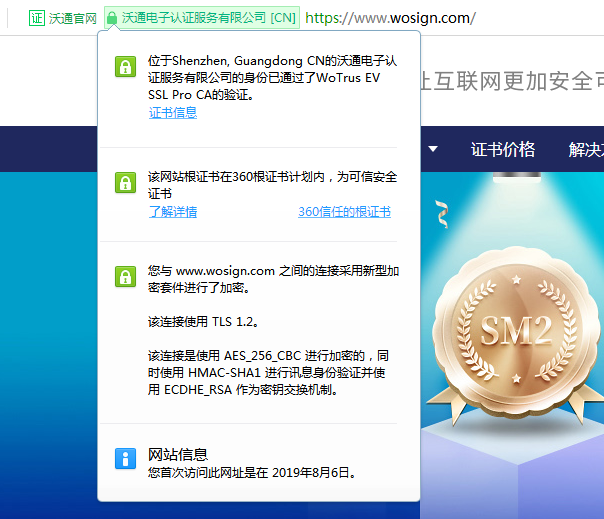The image size is (604, 519).
Task: Click lock icon beside 360 root certificate text
Action: tap(125, 183)
